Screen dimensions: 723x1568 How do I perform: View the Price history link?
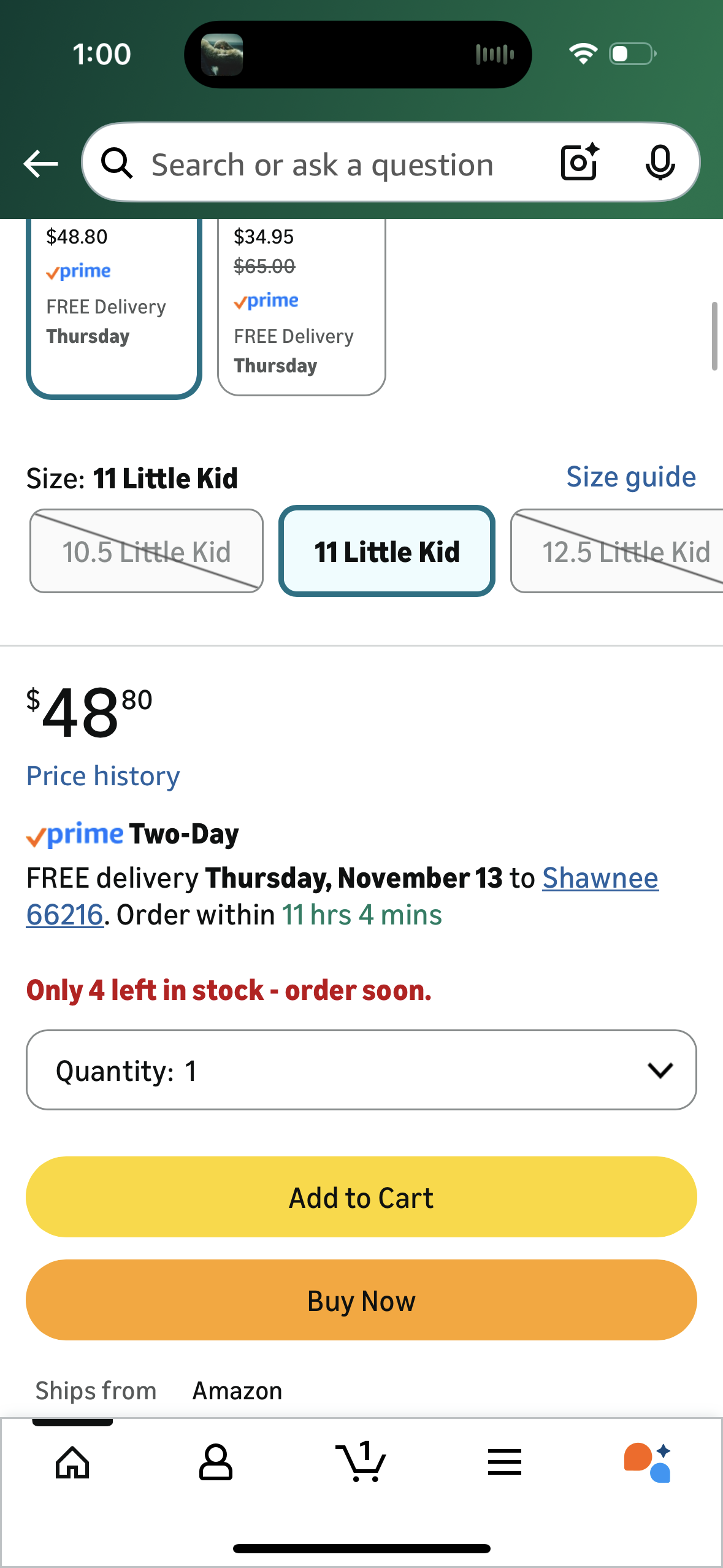(x=103, y=776)
